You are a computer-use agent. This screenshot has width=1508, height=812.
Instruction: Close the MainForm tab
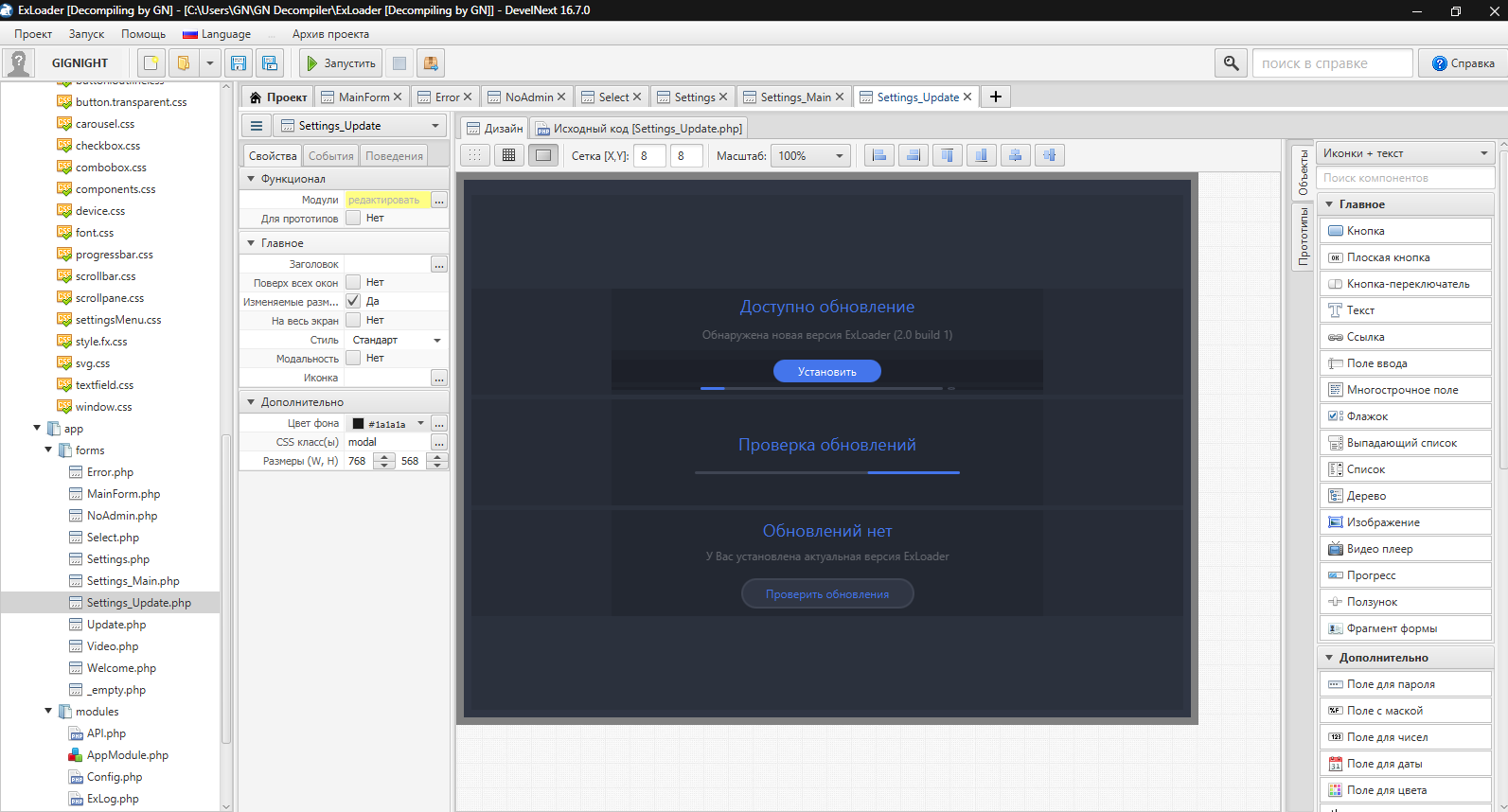click(398, 97)
